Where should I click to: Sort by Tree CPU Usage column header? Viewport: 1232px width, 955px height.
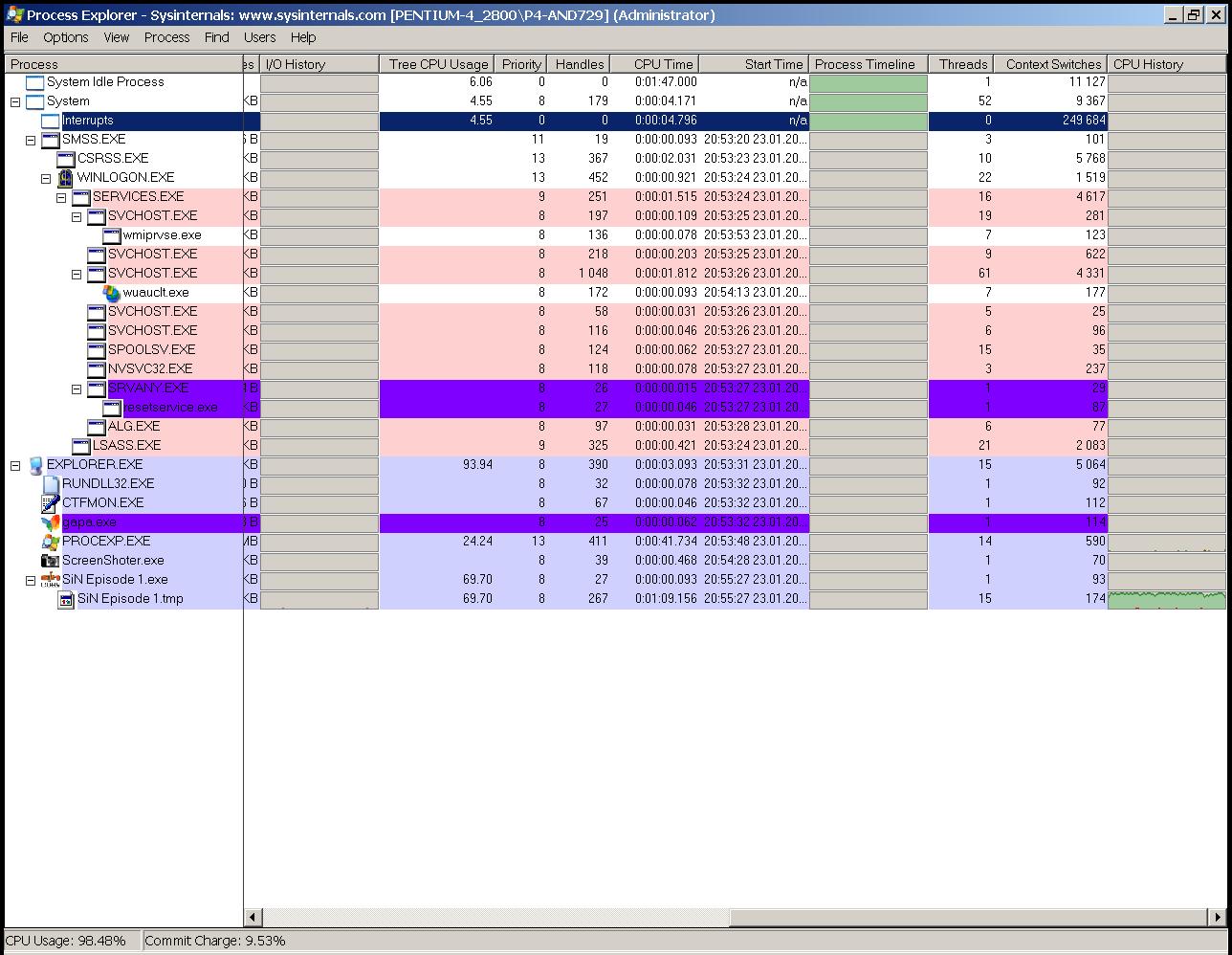[x=437, y=64]
